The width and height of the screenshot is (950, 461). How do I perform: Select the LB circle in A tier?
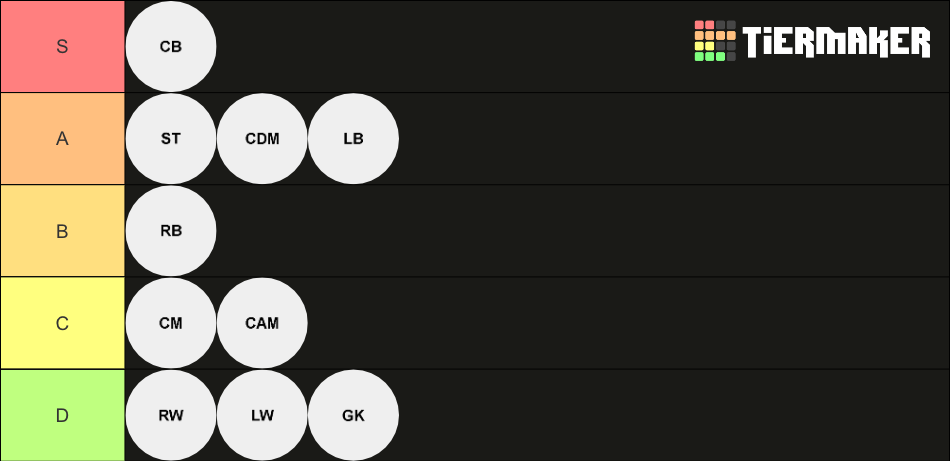pyautogui.click(x=353, y=139)
